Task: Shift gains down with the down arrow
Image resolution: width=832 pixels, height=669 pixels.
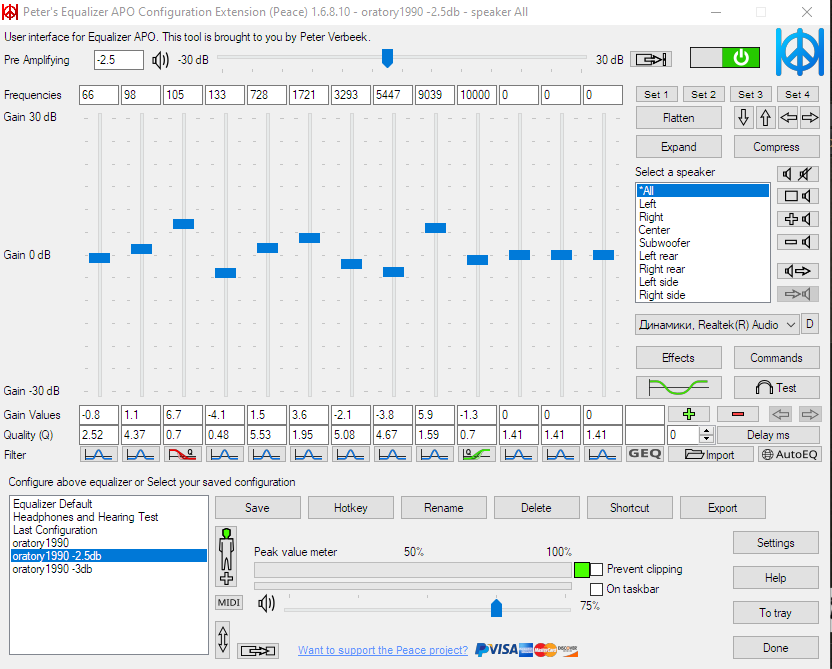Action: (743, 118)
